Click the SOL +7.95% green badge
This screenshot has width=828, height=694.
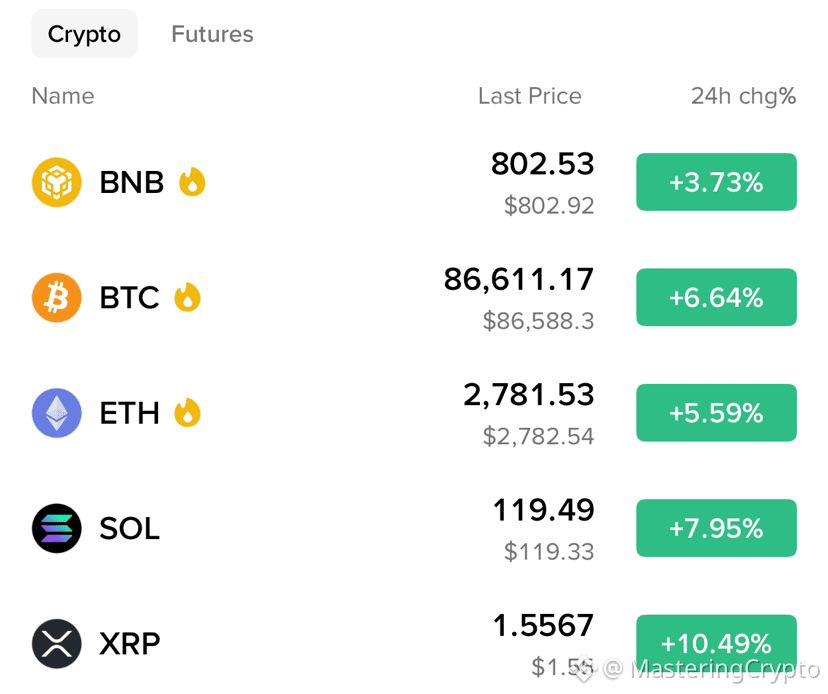coord(717,528)
